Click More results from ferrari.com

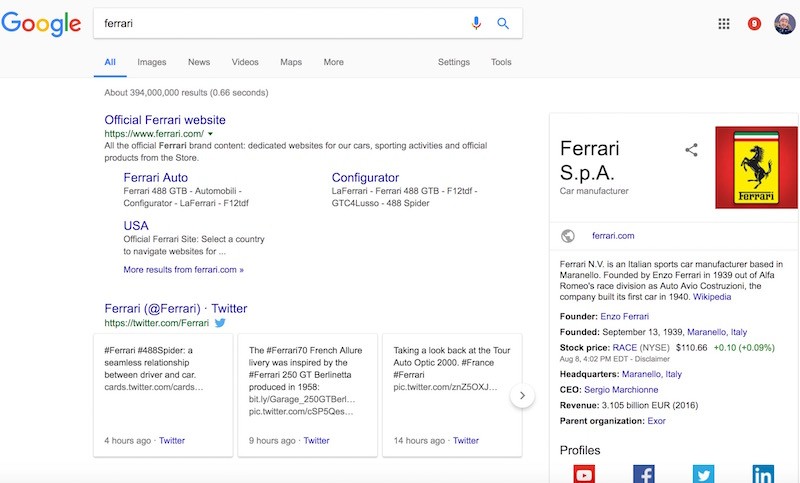click(184, 269)
